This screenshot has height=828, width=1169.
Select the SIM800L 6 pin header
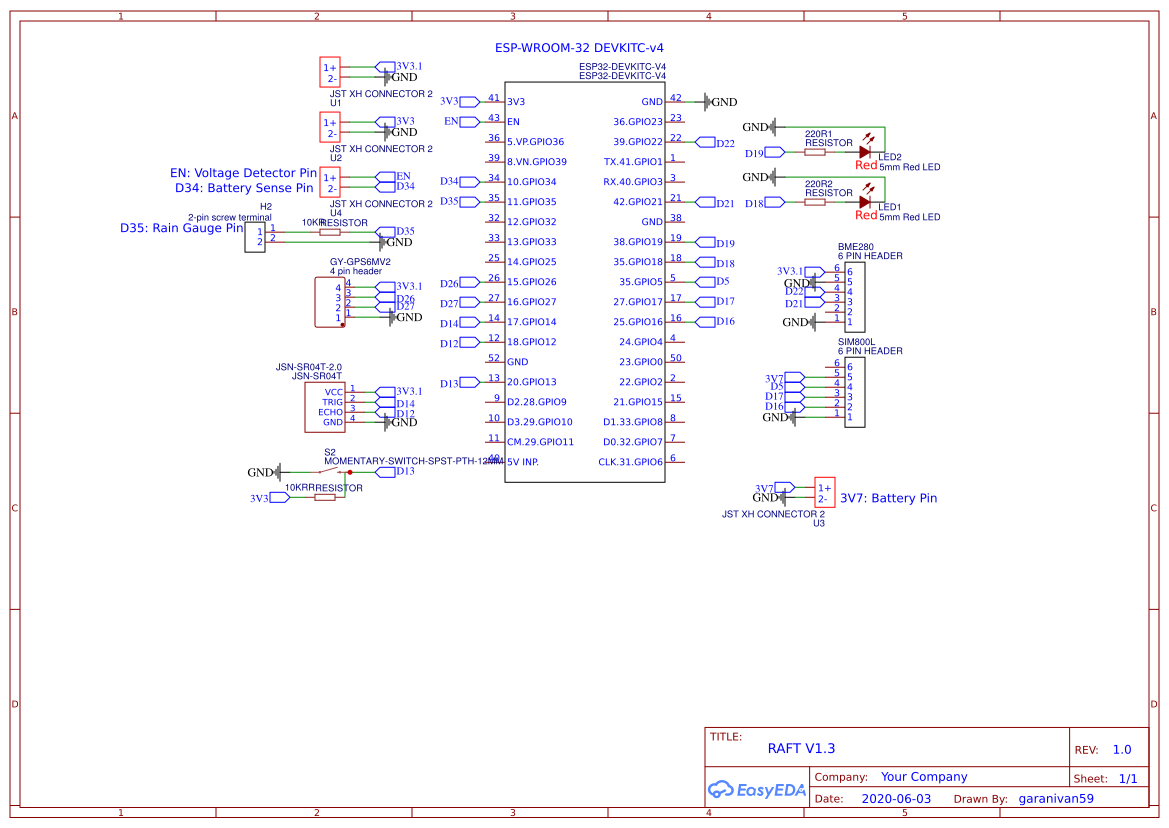coord(855,392)
